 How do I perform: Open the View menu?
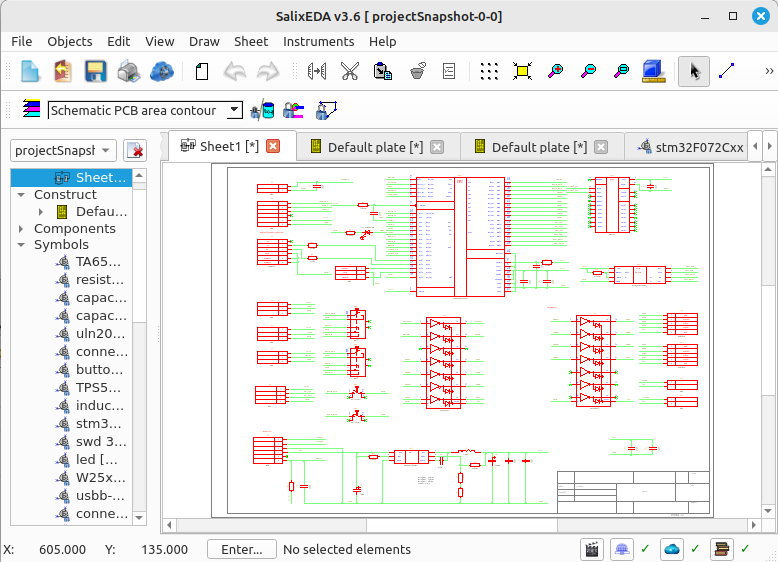tap(160, 42)
